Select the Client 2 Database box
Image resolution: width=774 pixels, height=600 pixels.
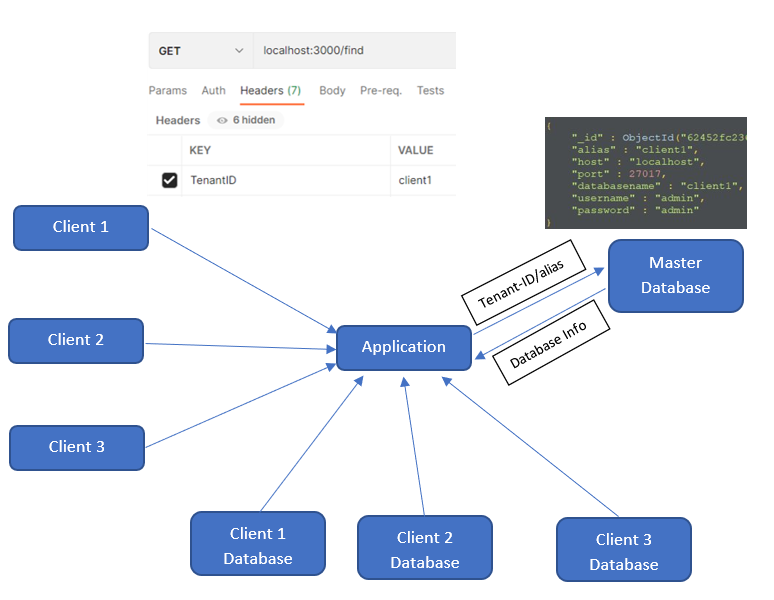425,548
